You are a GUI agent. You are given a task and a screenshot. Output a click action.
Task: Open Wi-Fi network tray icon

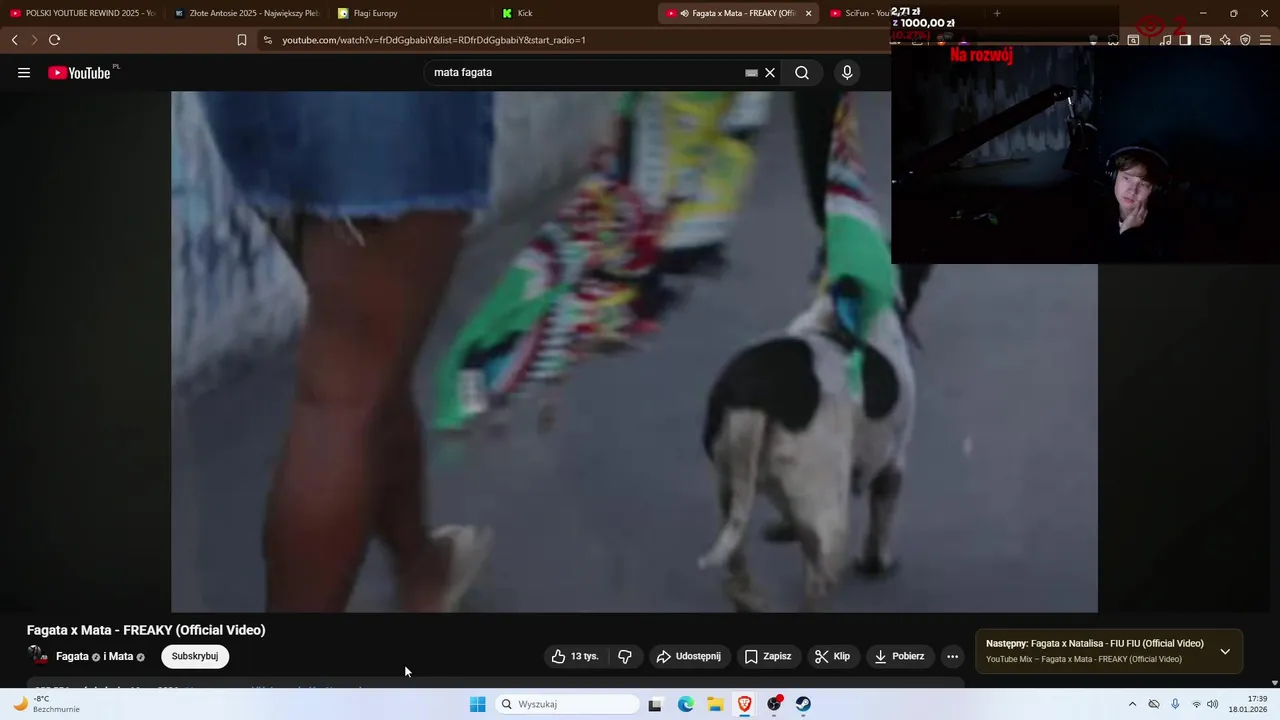tap(1196, 704)
